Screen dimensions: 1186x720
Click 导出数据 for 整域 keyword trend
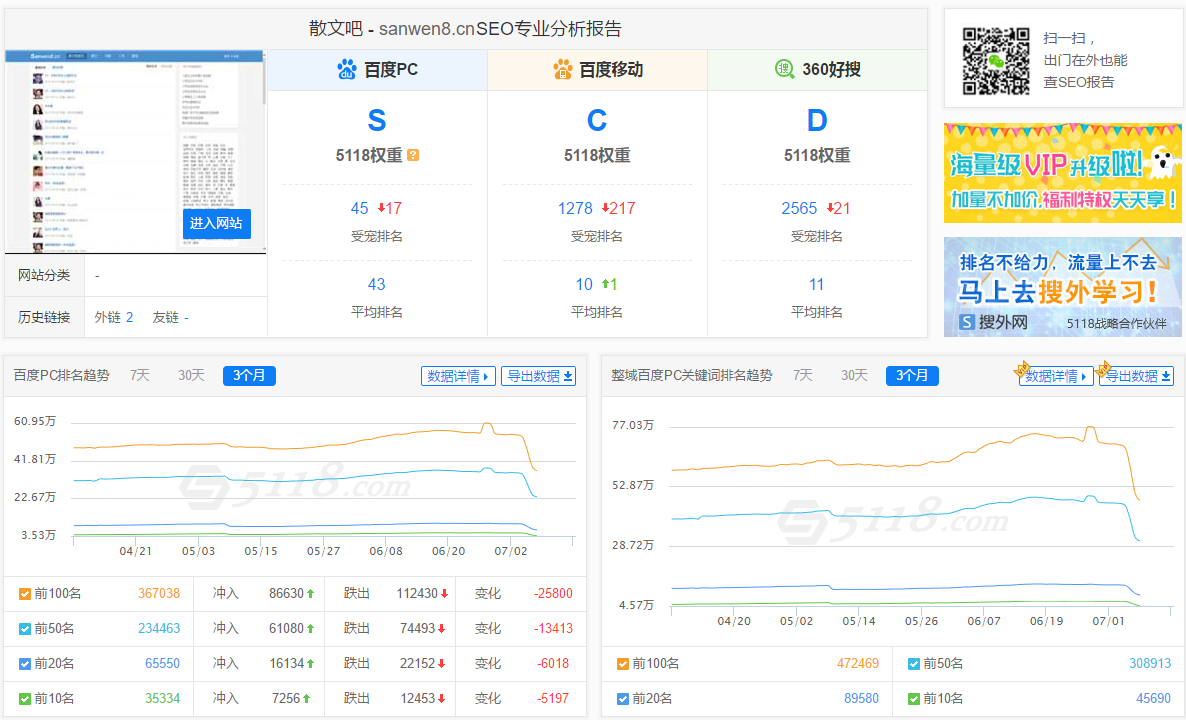point(1137,376)
